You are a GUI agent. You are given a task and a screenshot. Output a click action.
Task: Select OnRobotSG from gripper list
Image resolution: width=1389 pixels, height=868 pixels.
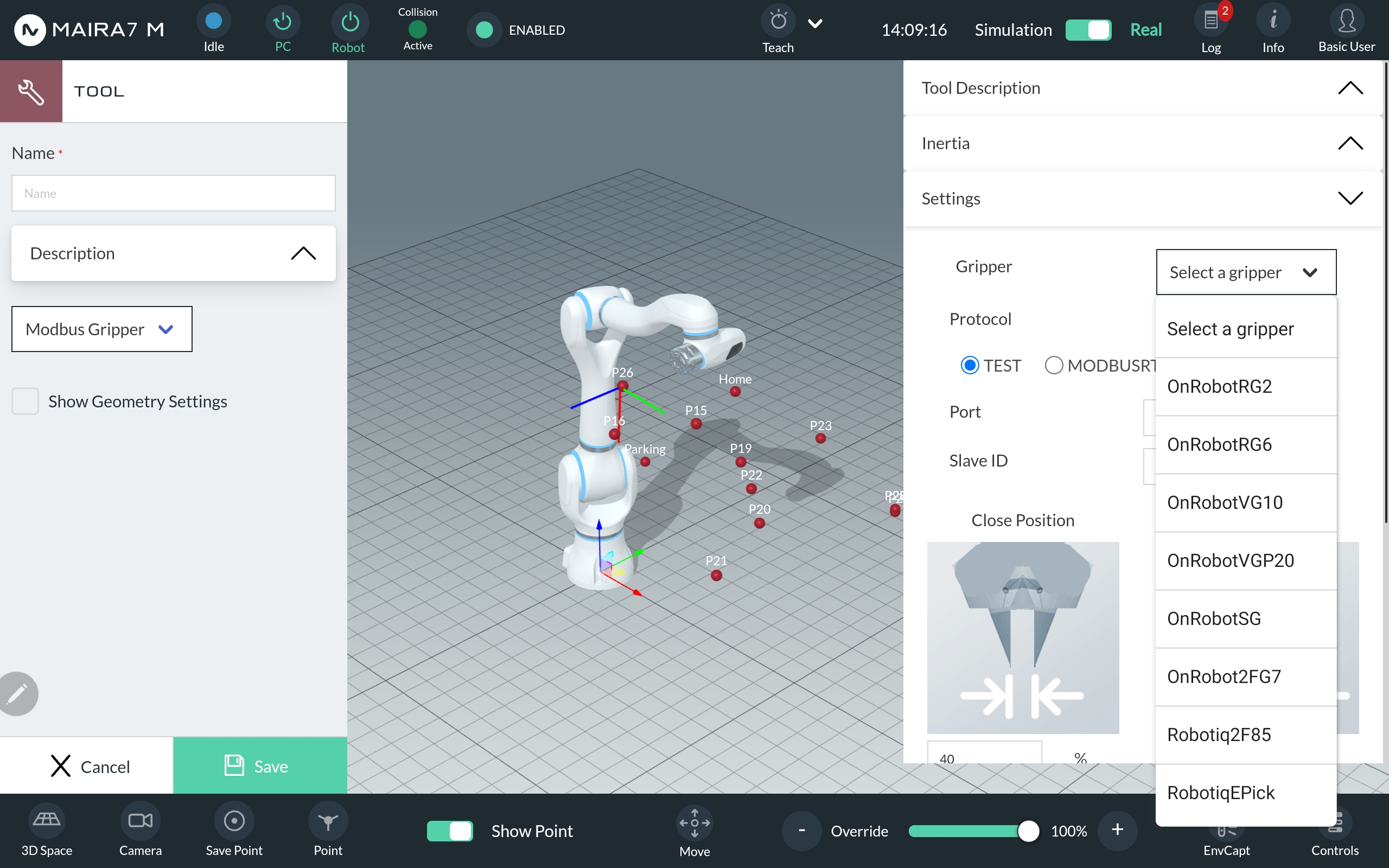[x=1246, y=618]
